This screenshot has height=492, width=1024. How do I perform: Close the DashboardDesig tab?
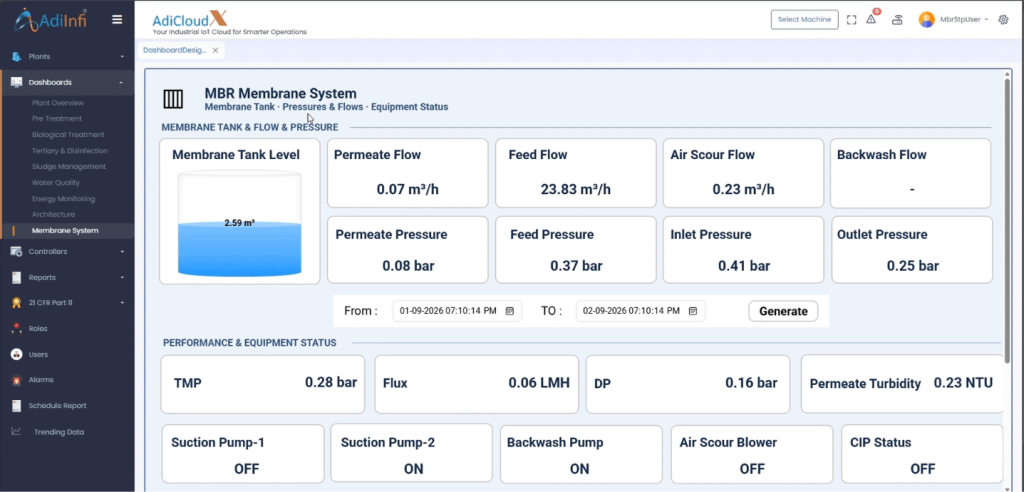(x=215, y=50)
